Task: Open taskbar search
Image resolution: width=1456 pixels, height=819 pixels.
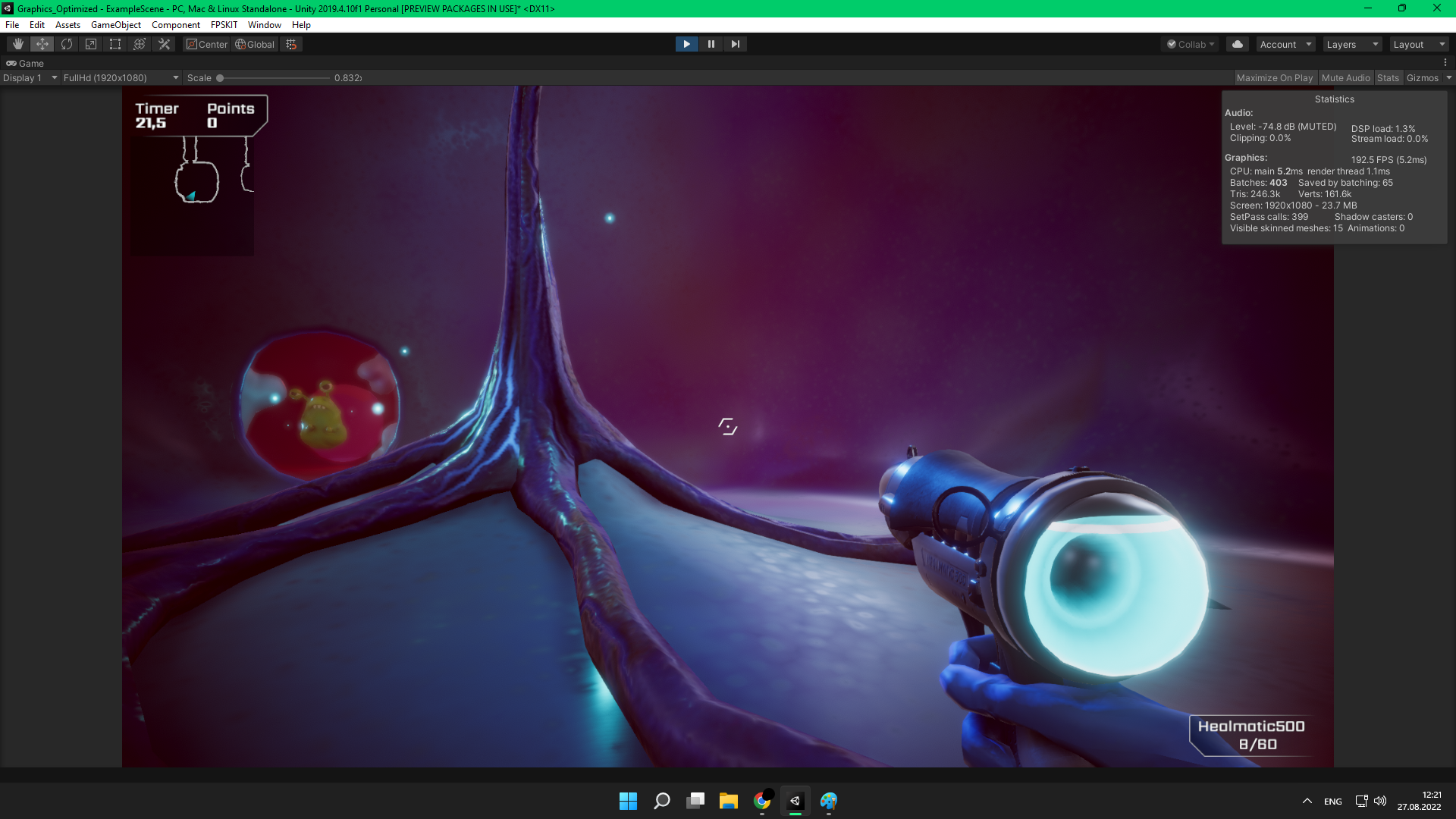Action: click(662, 801)
